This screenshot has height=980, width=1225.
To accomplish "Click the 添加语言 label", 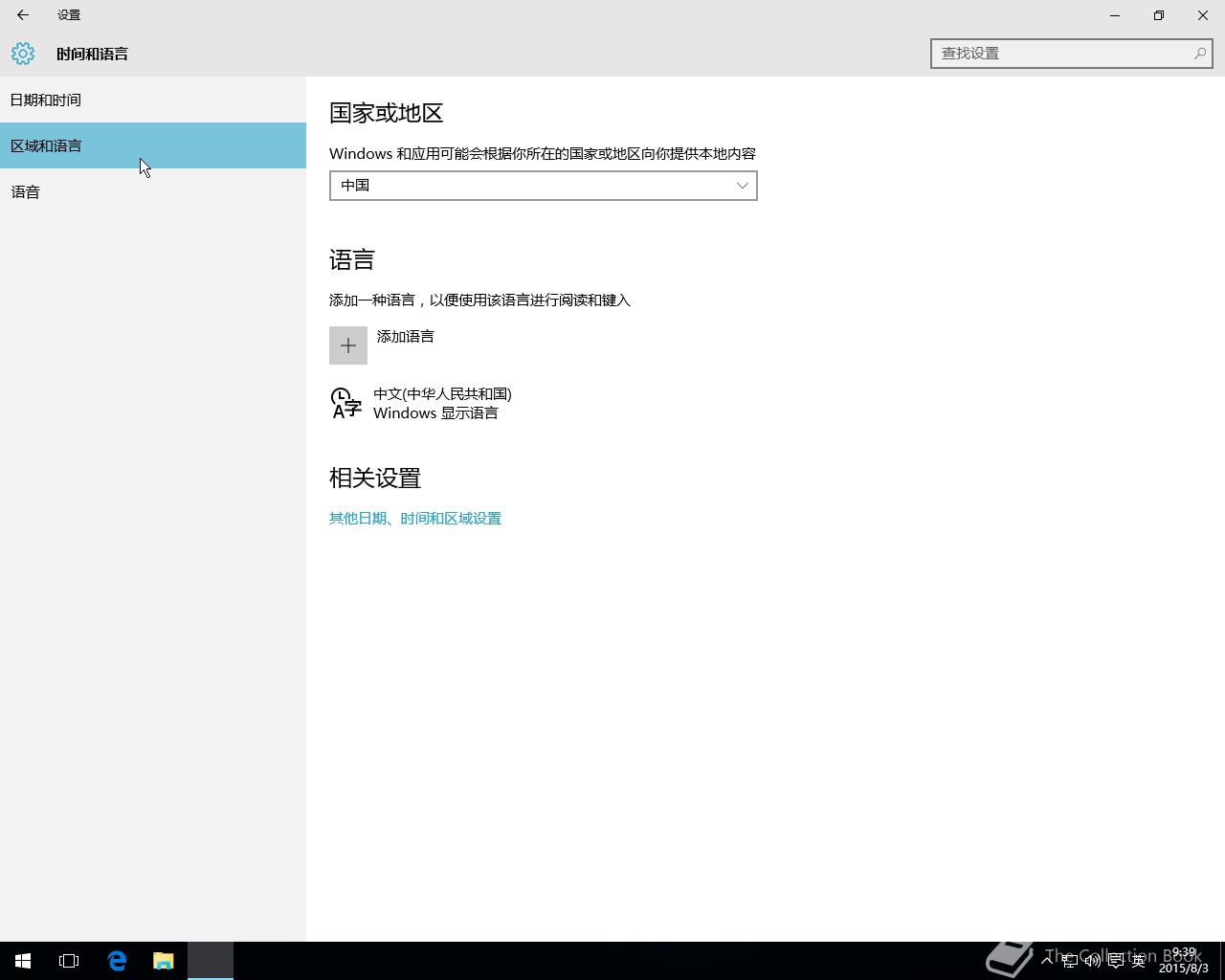I will (406, 337).
